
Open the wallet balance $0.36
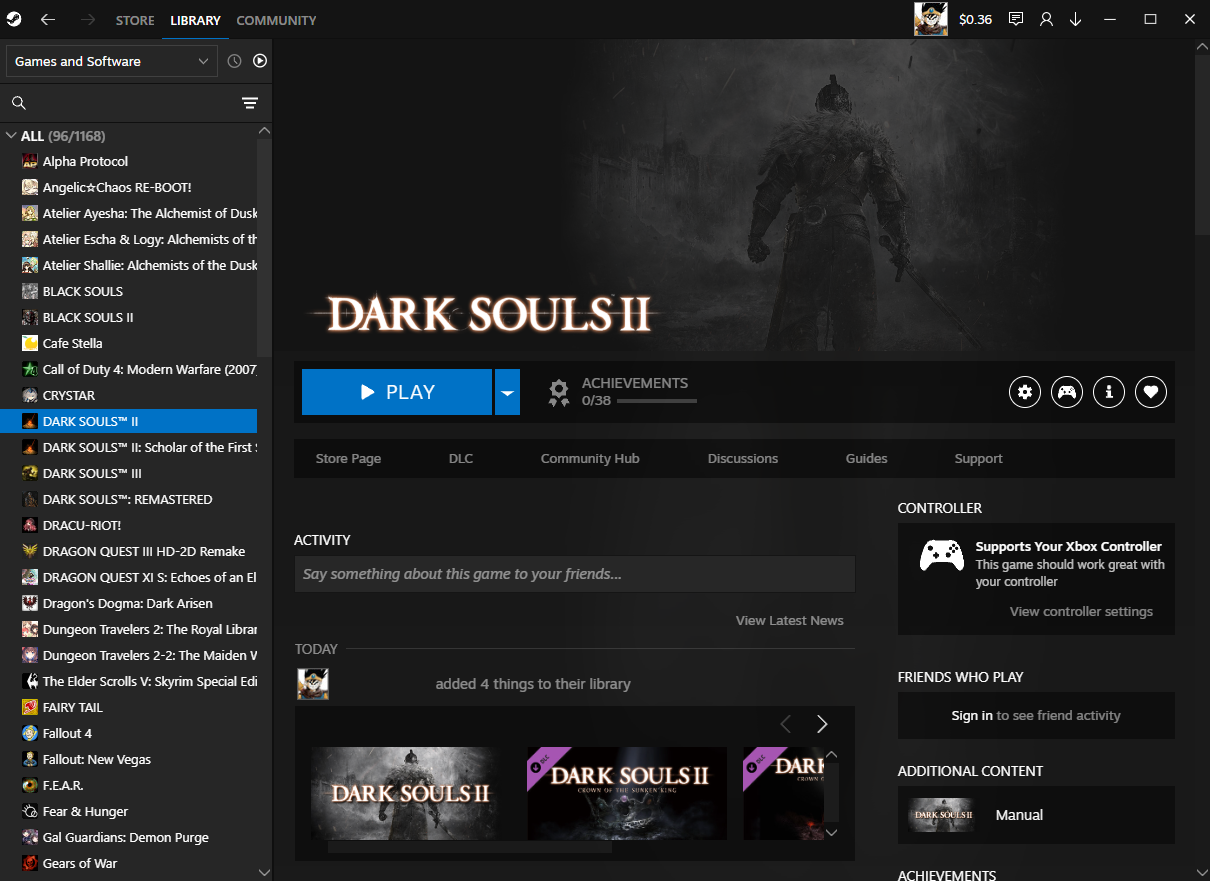coord(975,19)
